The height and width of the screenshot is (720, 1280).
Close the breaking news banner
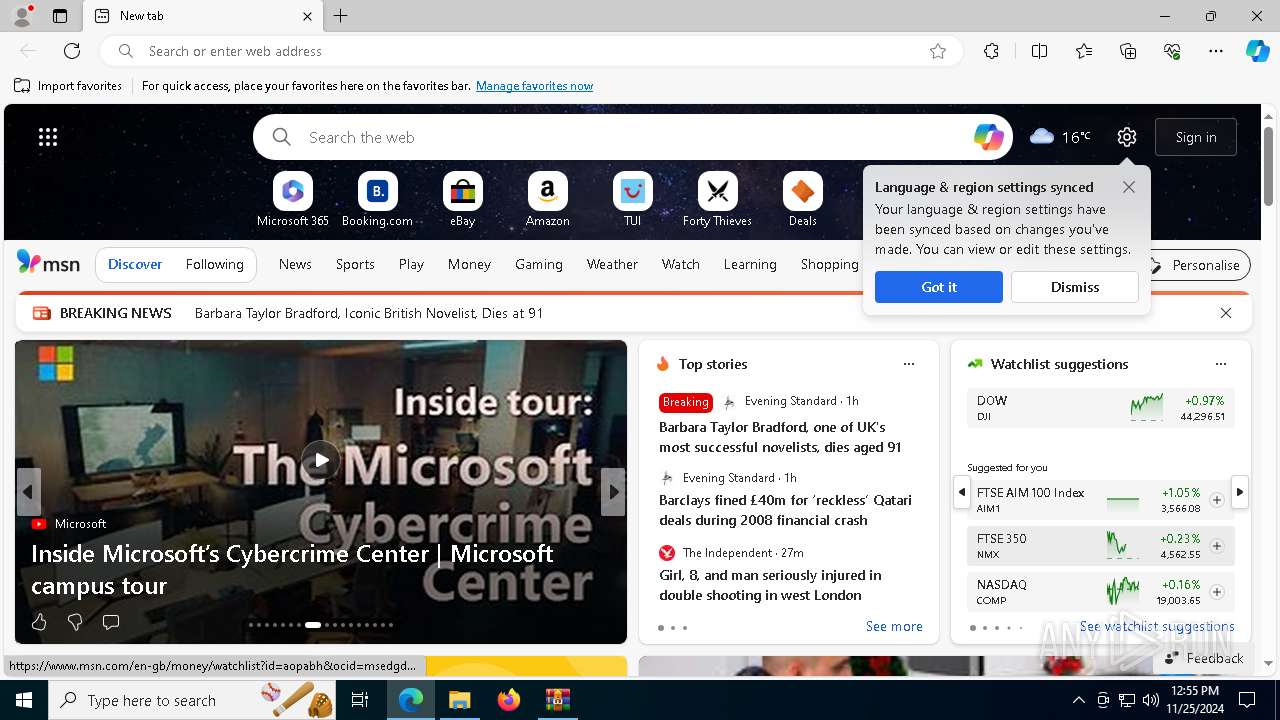tap(1226, 313)
